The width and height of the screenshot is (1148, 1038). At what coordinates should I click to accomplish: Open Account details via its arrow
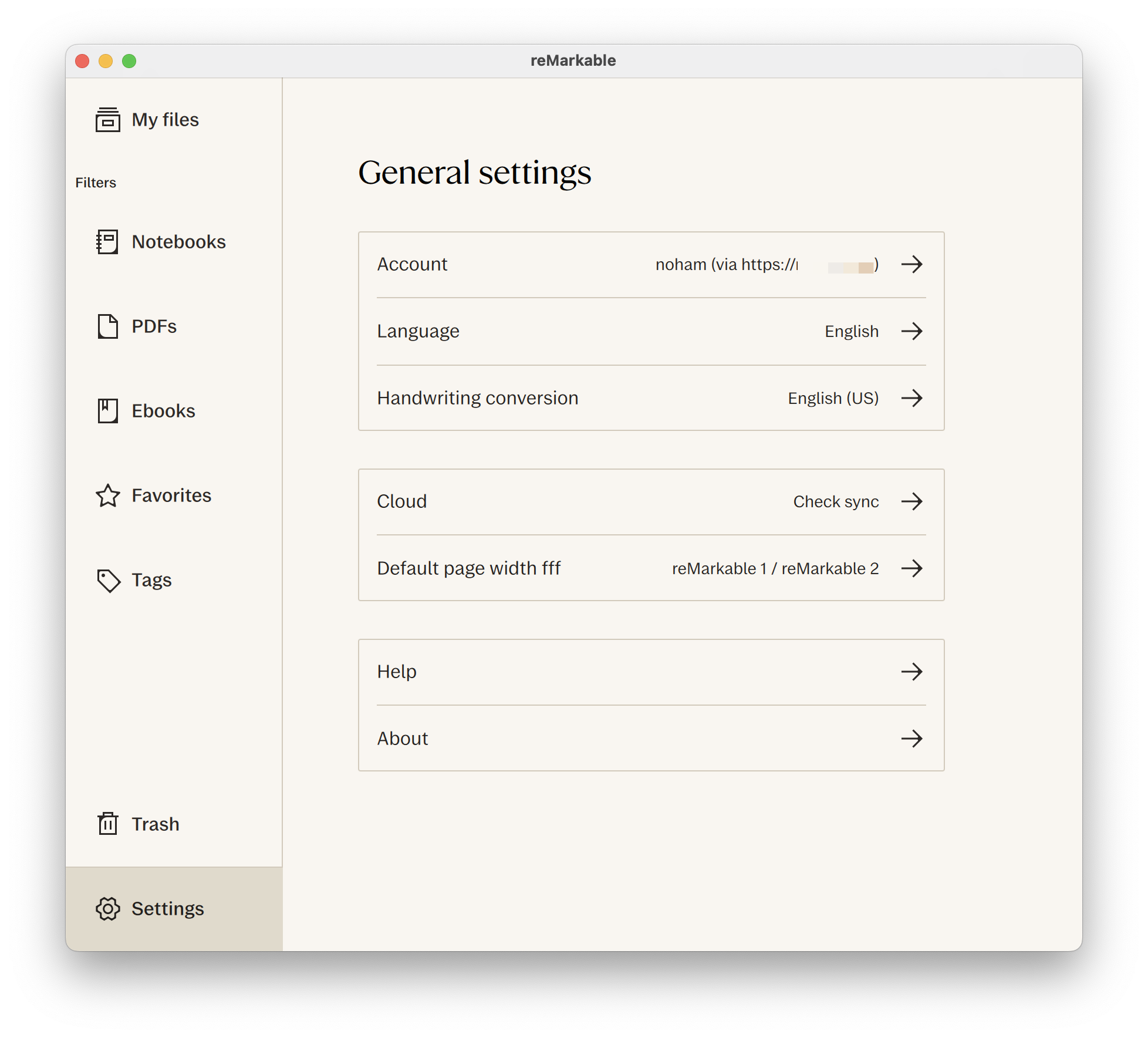point(912,264)
